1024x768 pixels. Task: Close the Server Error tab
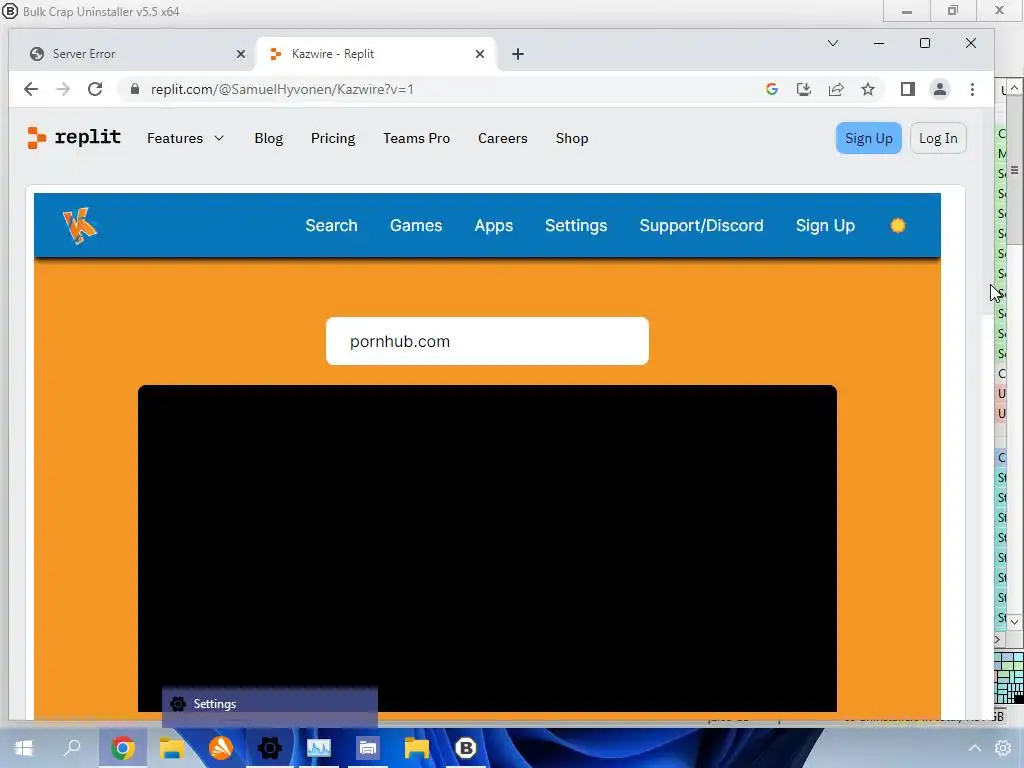(x=241, y=54)
